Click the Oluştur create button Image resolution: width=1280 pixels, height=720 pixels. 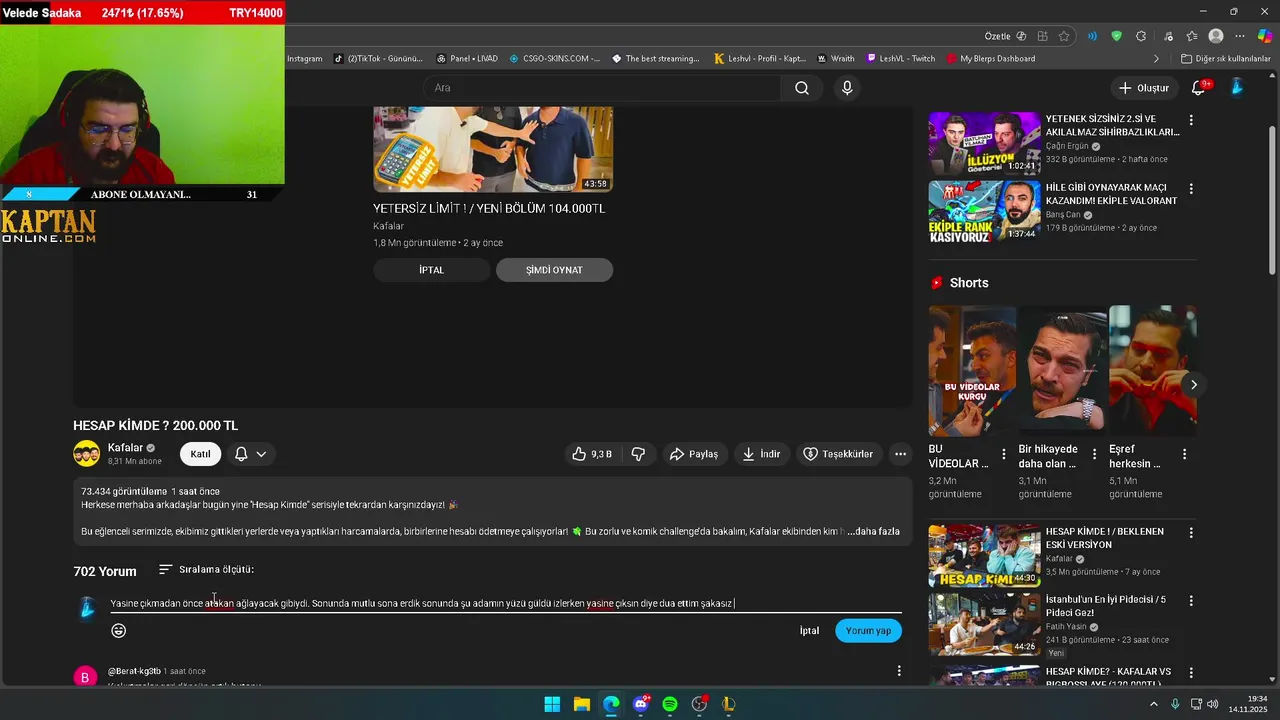click(x=1143, y=88)
